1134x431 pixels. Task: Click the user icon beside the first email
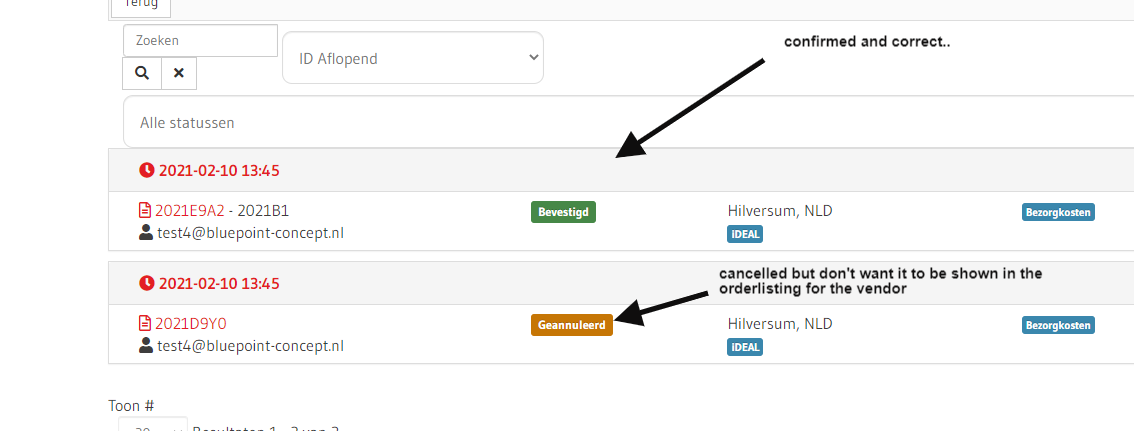click(x=146, y=233)
